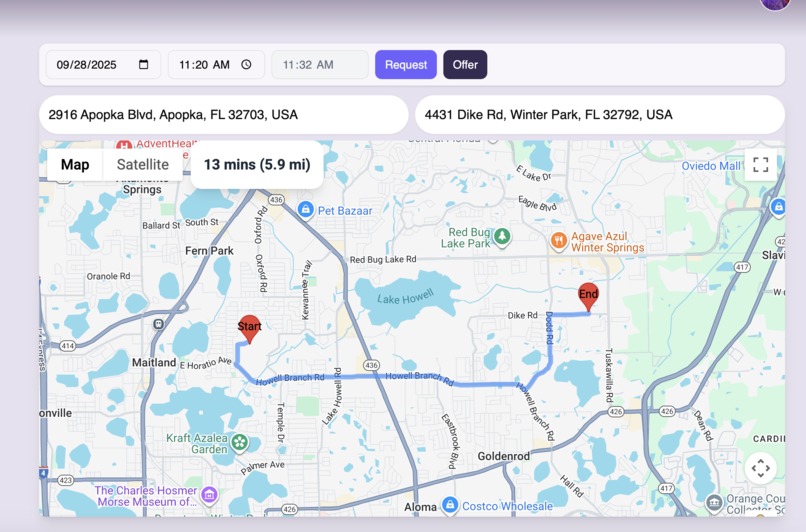Select the Dike Rd street label
The image size is (806, 532).
pyautogui.click(x=522, y=315)
